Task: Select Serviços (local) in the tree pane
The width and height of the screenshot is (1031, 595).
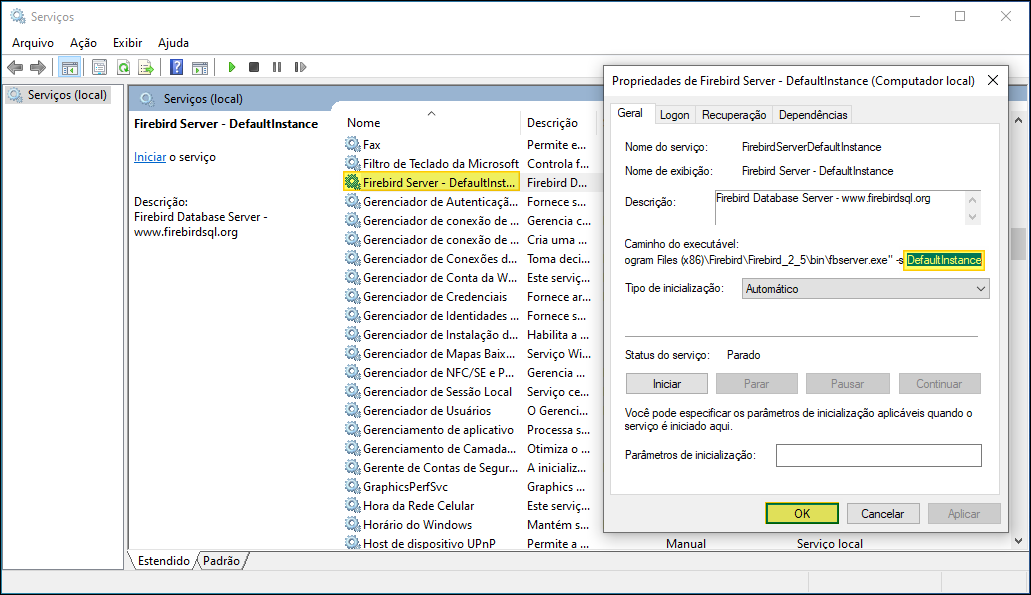Action: tap(58, 95)
